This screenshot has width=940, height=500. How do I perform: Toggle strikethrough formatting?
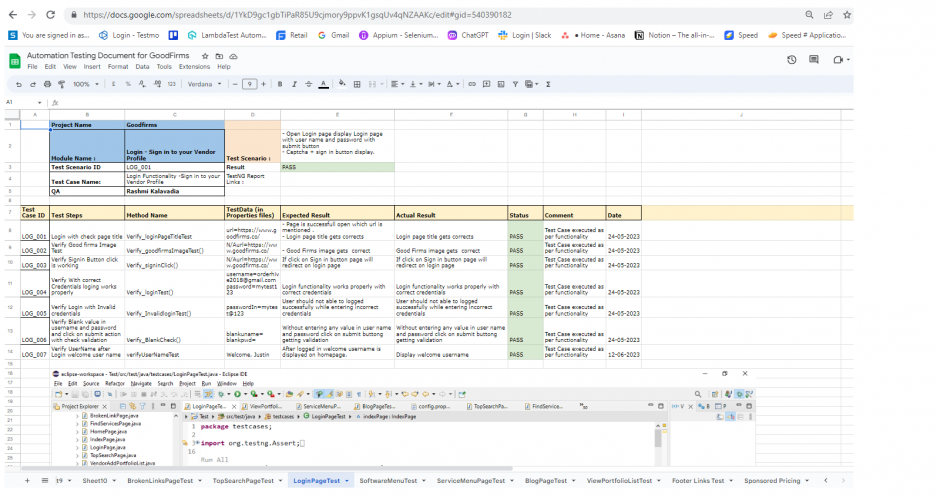point(308,84)
